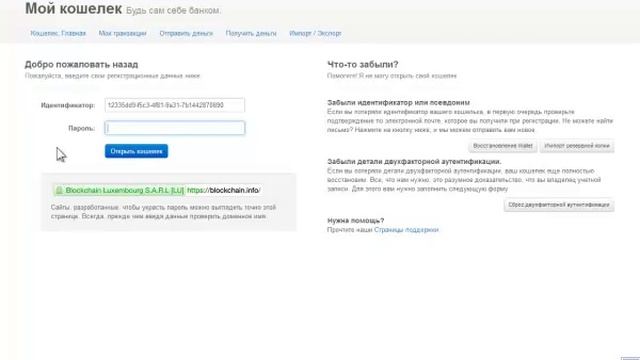
Task: Open the Страницы поддержки link
Action: pos(406,230)
